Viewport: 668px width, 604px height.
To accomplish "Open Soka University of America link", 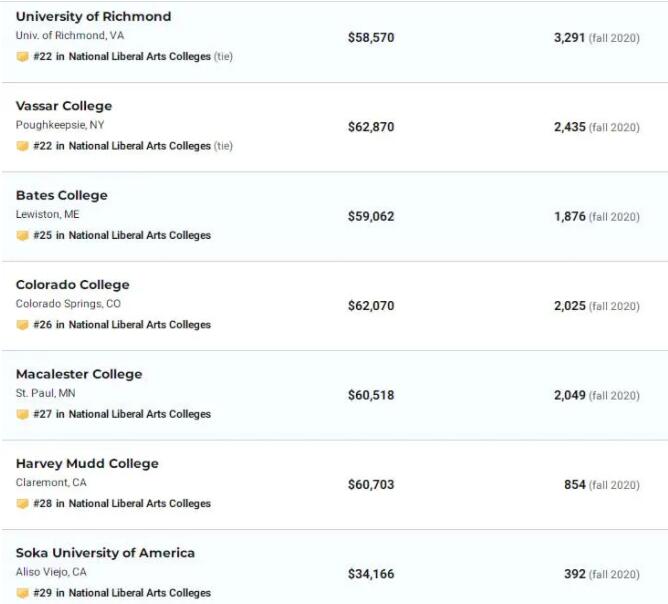I will click(x=105, y=553).
